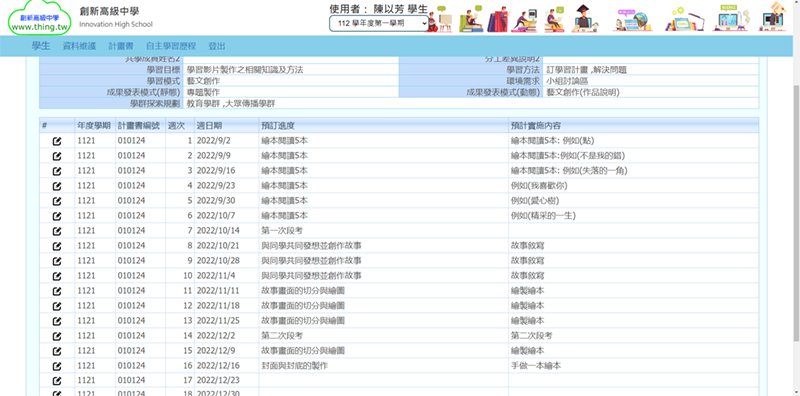The image size is (800, 396).
Task: Select the 繪本閱讀5本: 例如(點) cell
Action: point(633,141)
